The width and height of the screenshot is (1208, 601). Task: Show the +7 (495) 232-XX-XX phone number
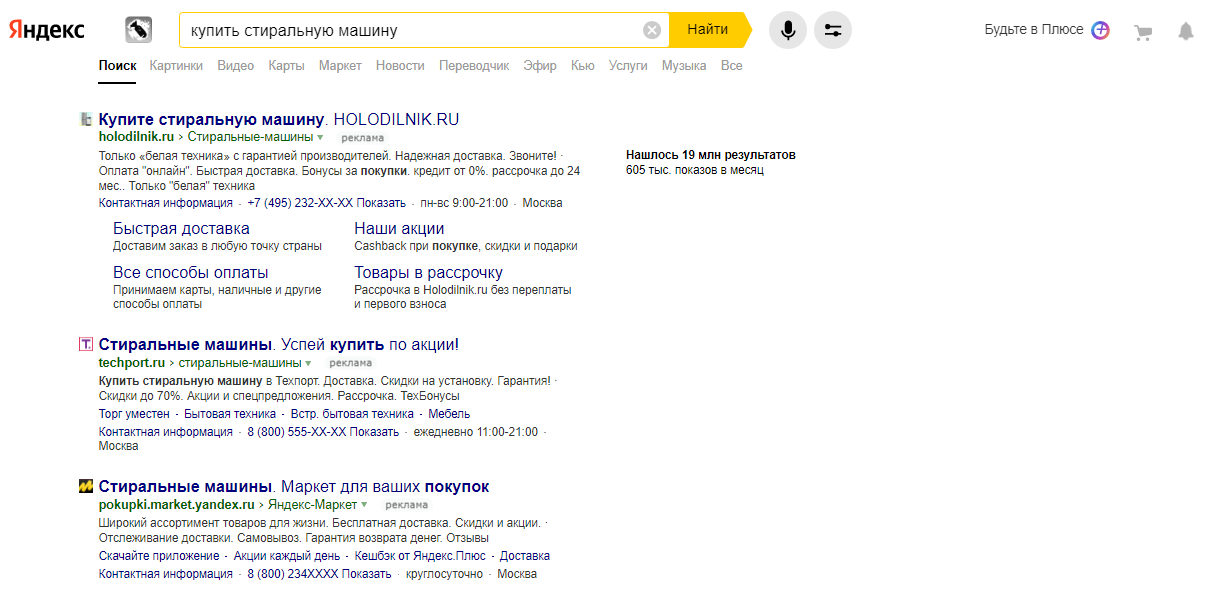[x=326, y=203]
